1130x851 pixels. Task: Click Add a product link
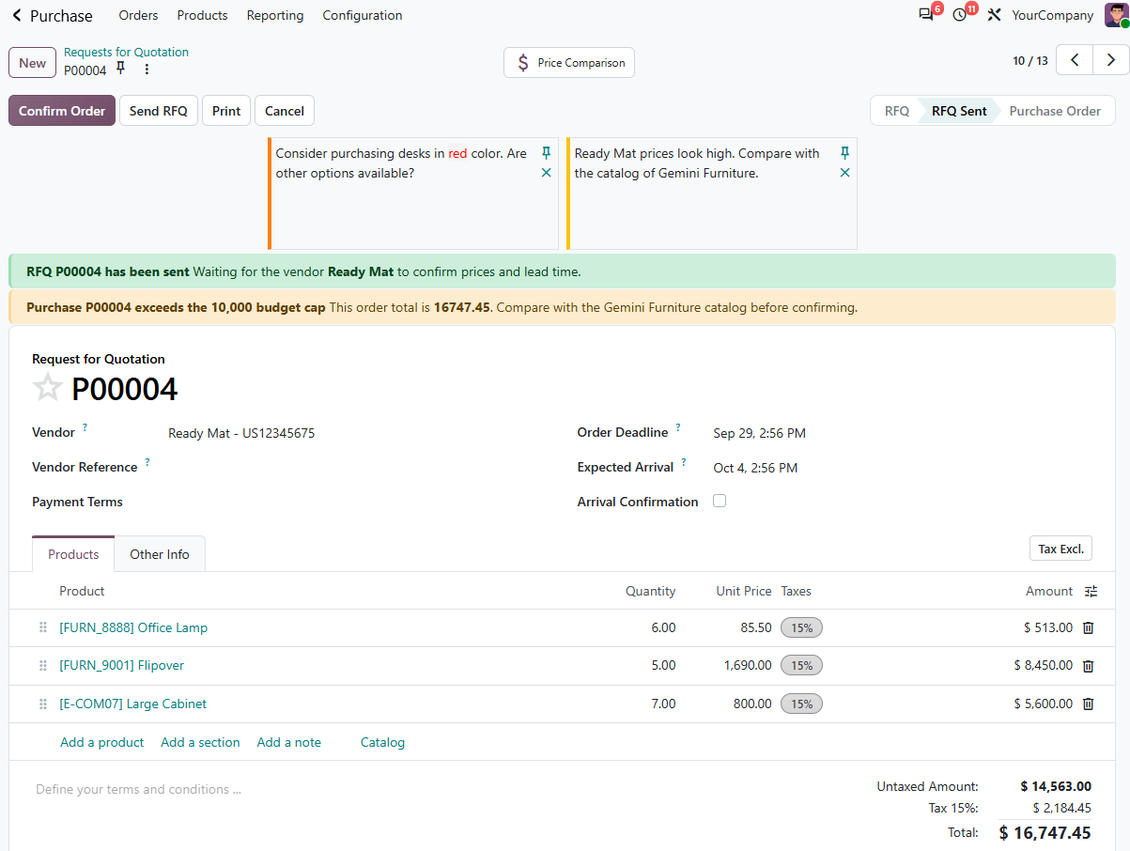click(x=102, y=742)
